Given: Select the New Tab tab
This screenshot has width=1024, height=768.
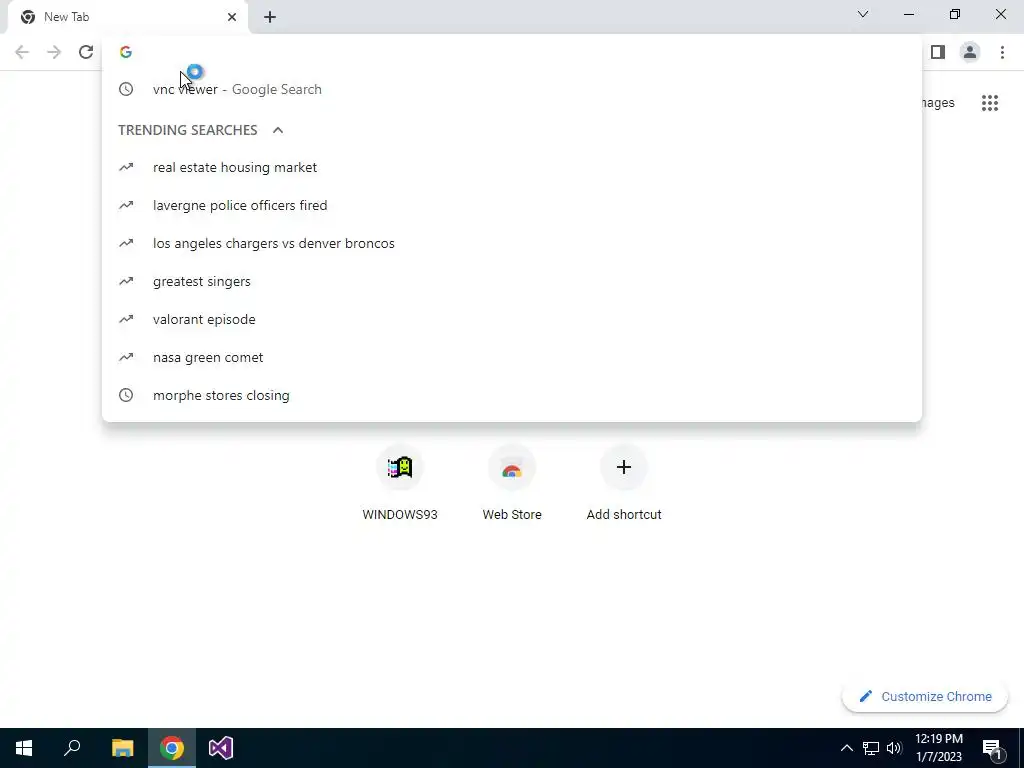Looking at the screenshot, I should click(128, 17).
